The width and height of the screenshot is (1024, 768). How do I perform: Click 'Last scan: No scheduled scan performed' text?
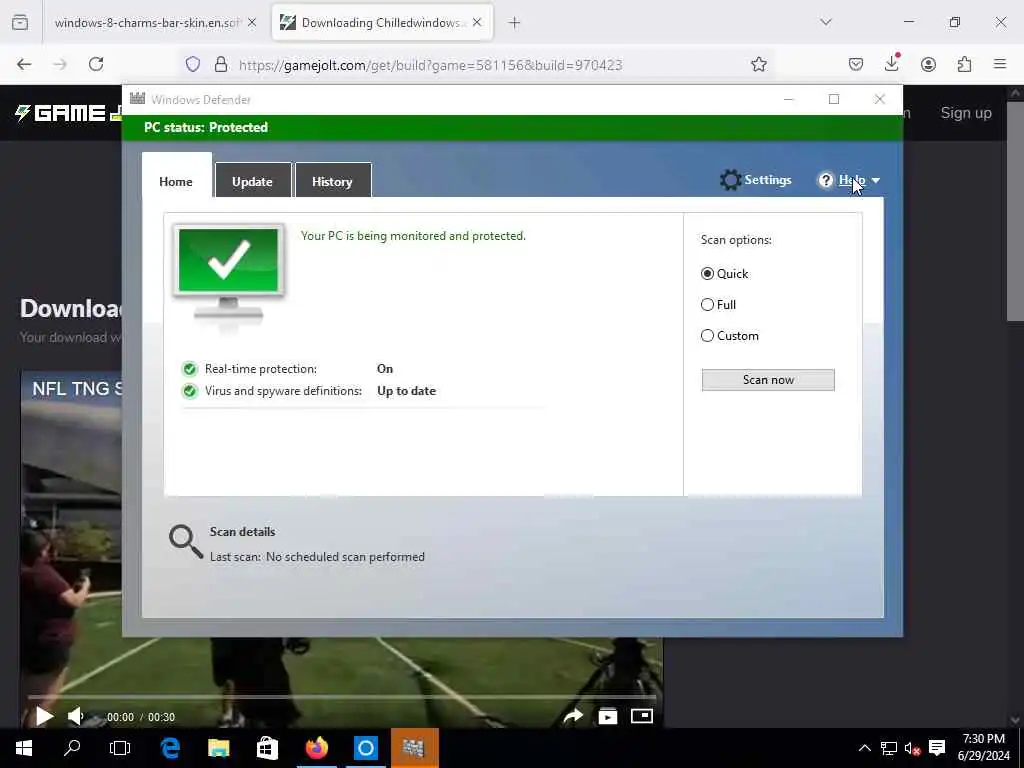(x=317, y=557)
